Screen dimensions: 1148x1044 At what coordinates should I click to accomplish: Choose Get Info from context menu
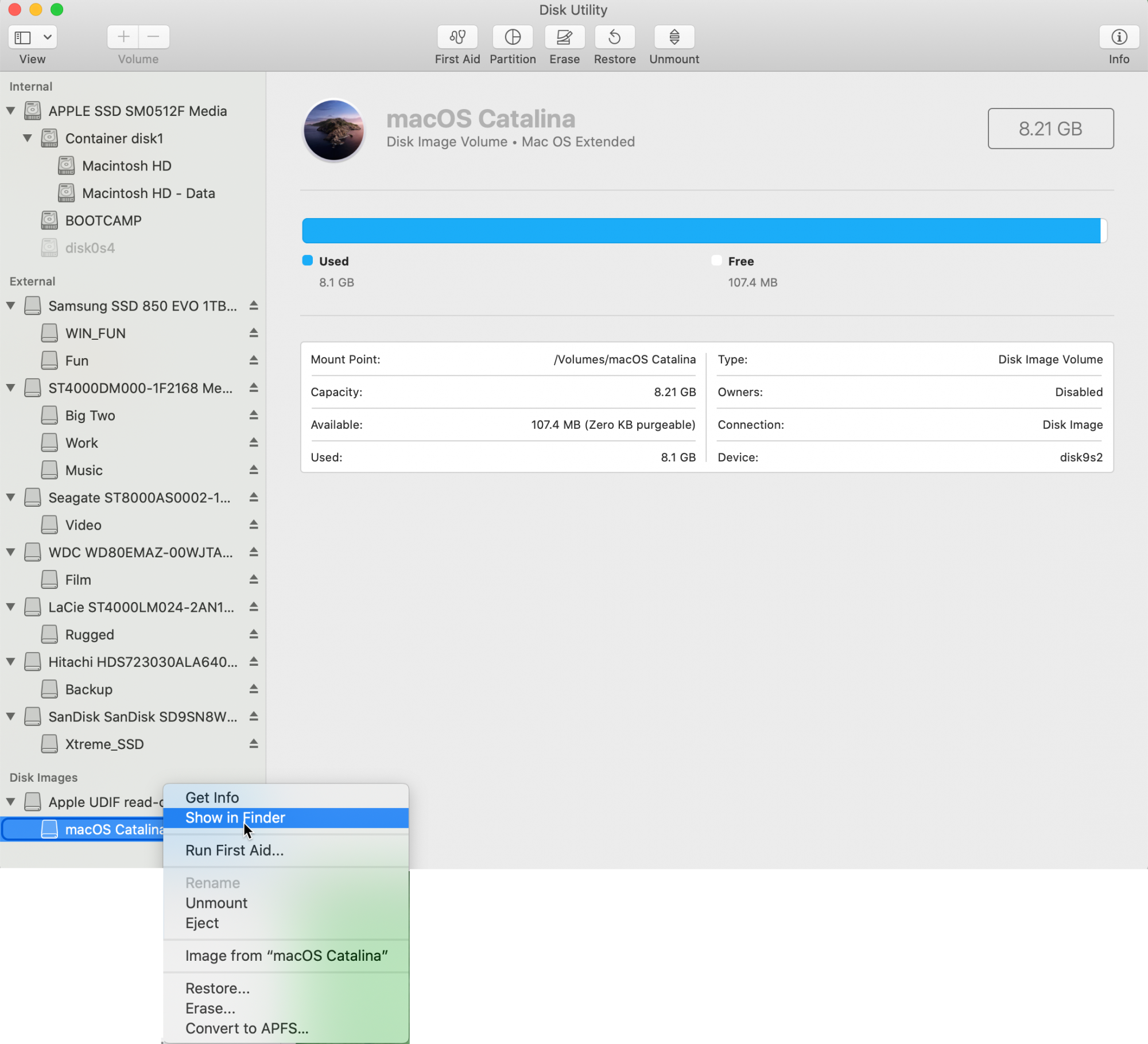(x=286, y=798)
